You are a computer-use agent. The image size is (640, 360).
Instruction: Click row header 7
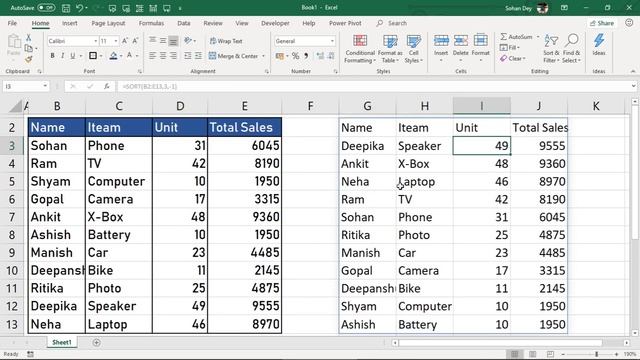coord(12,217)
